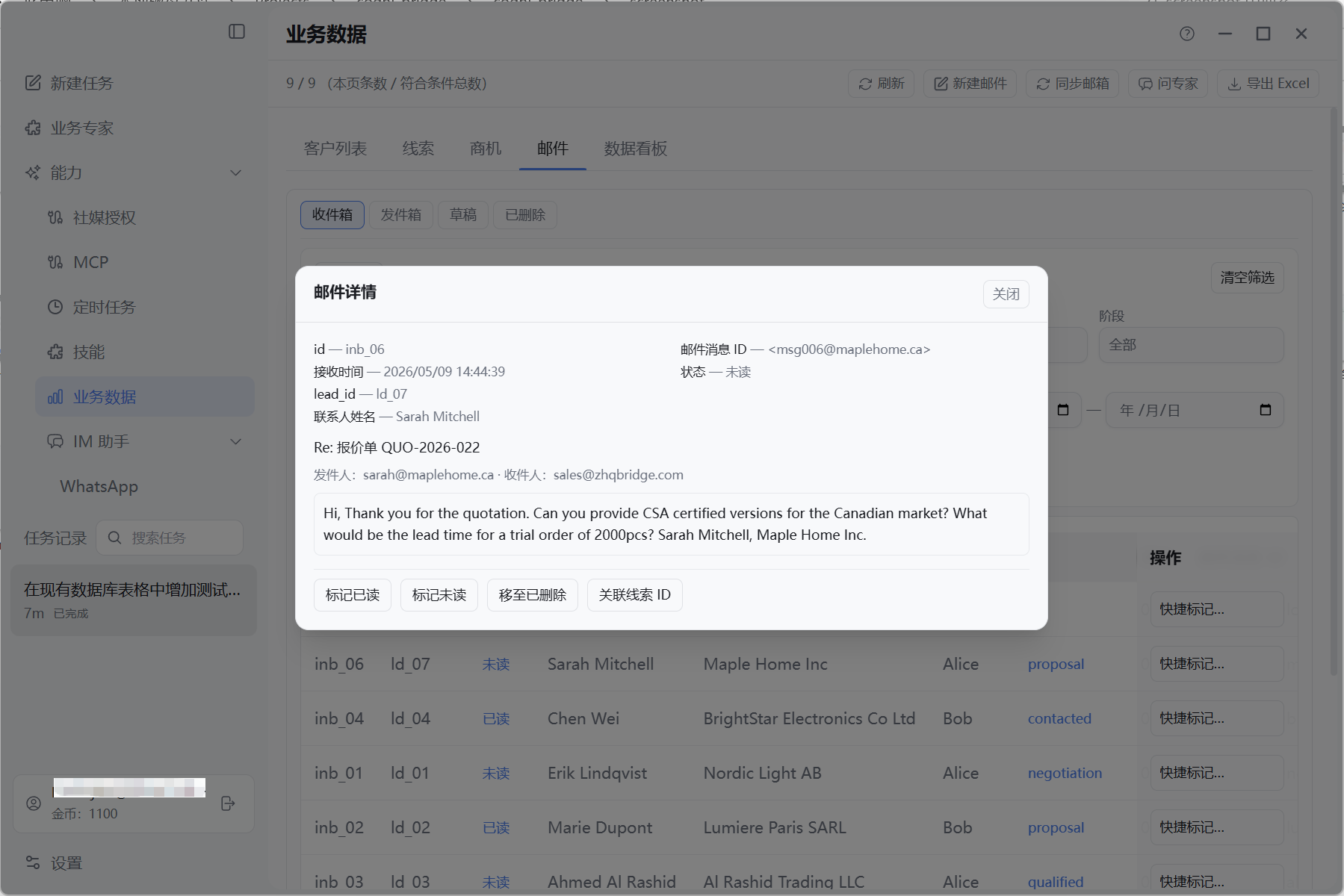Click the 业务数据 bar chart icon

55,396
